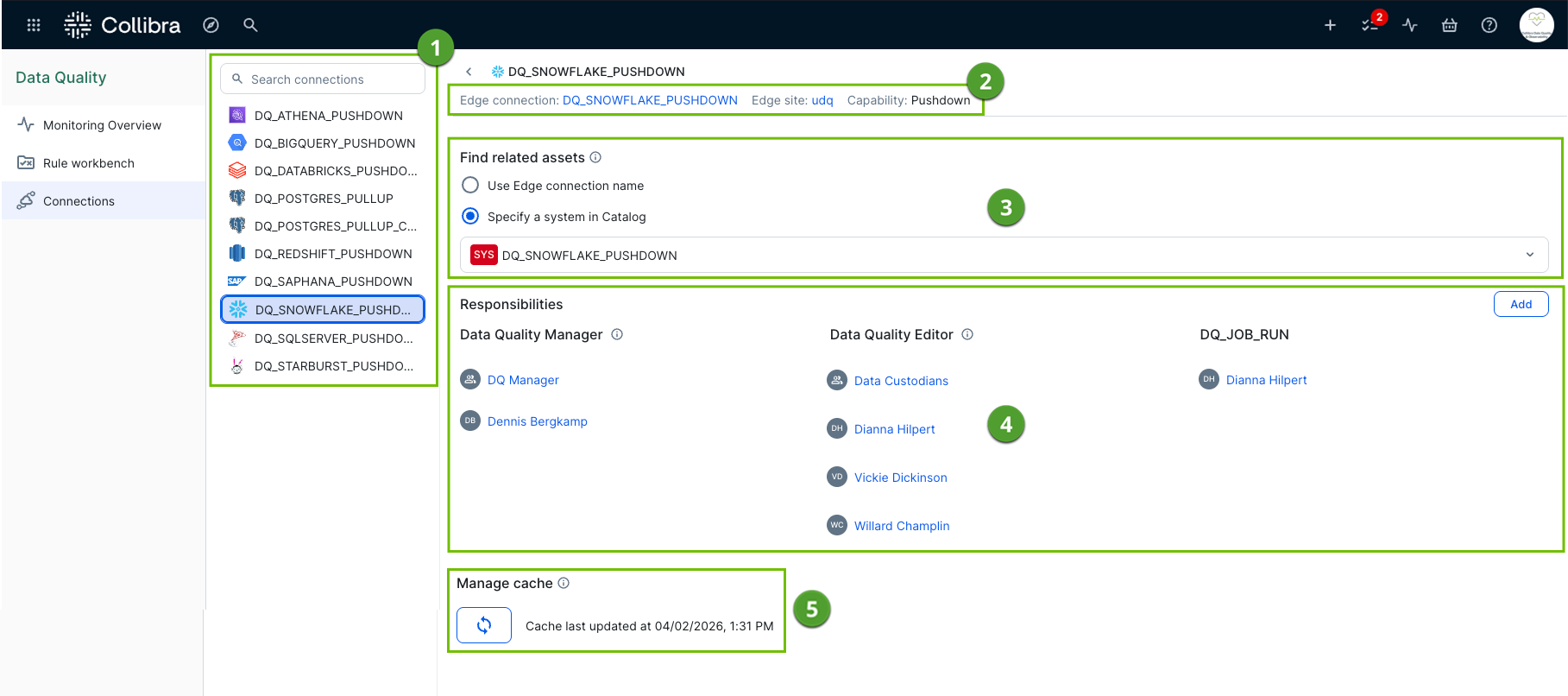Open the activity pulse icon

1410,25
